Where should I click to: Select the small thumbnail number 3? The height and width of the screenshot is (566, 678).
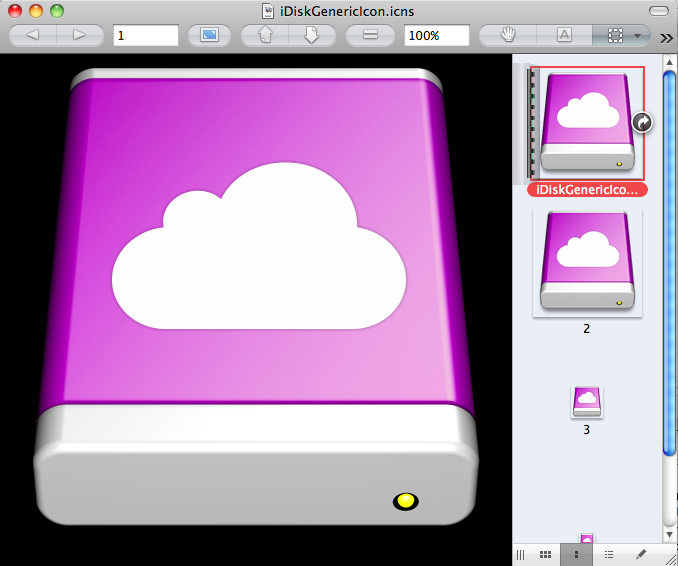pos(587,402)
